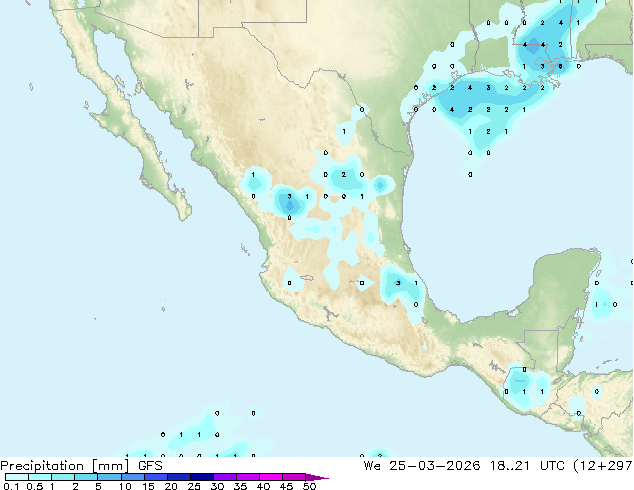
Task: Click the above-50 mm legend arrow tip
Action: pos(317,477)
